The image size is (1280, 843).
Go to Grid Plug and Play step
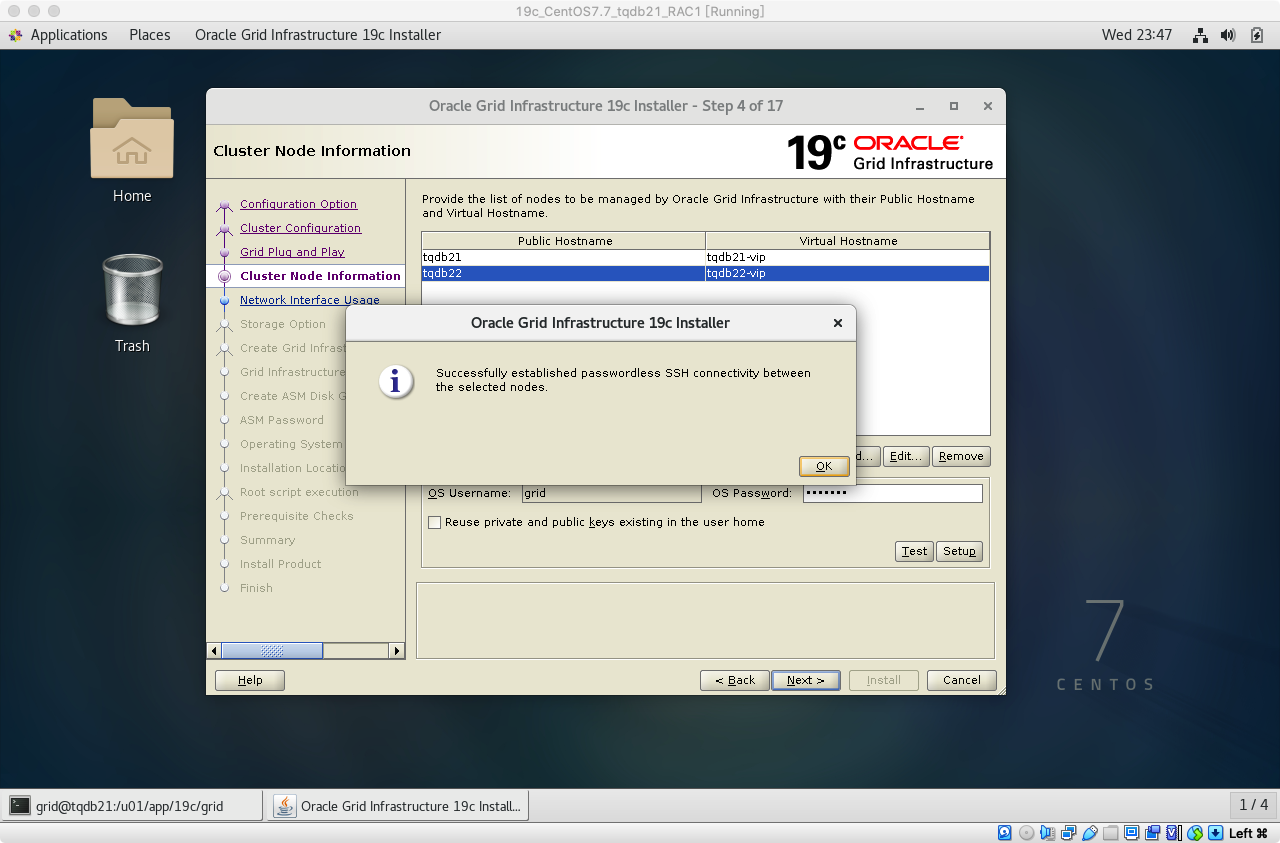(292, 252)
